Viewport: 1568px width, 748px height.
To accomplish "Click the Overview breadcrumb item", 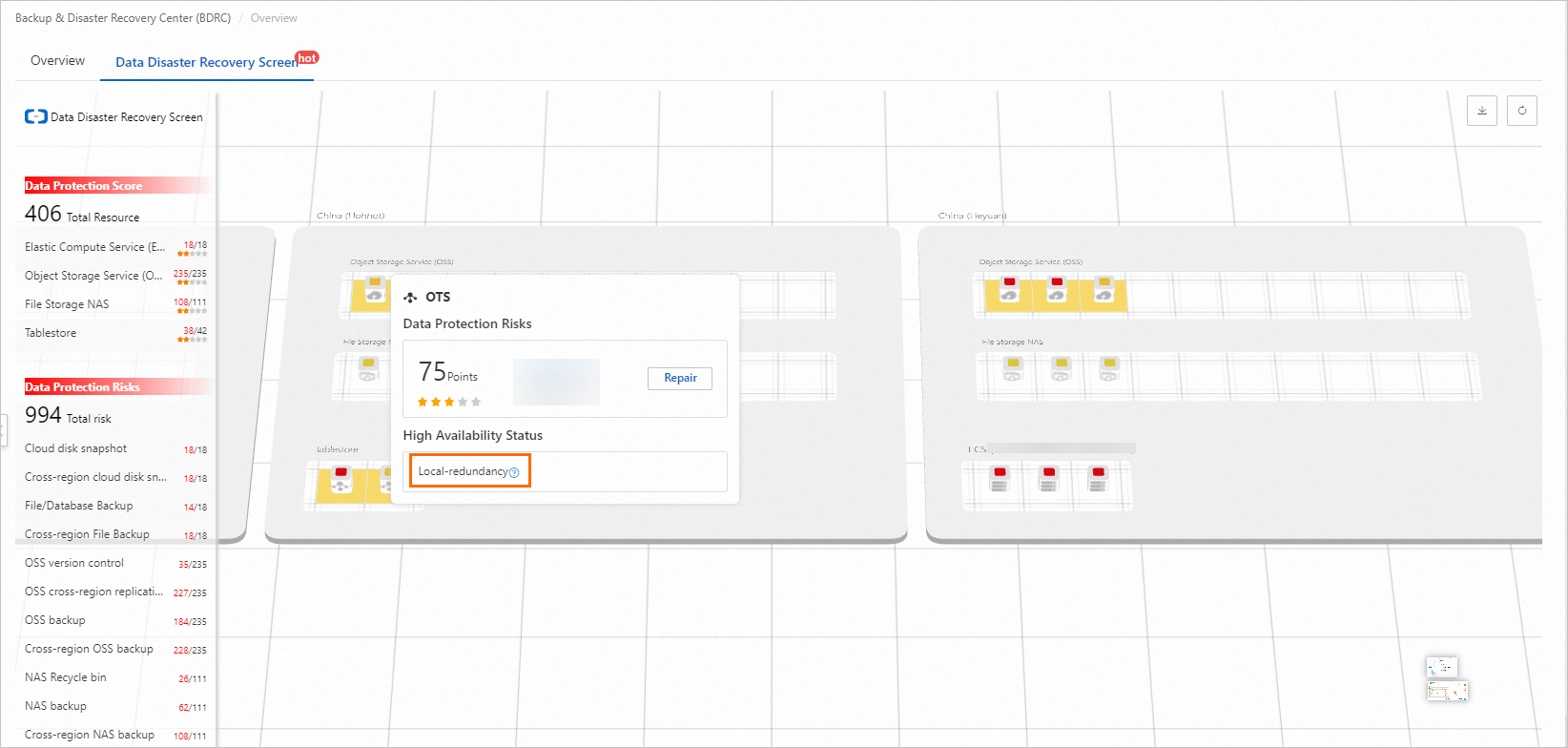I will click(274, 18).
